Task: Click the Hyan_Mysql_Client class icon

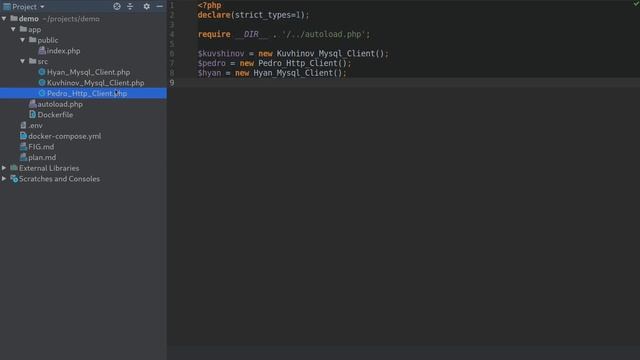Action: pyautogui.click(x=42, y=72)
